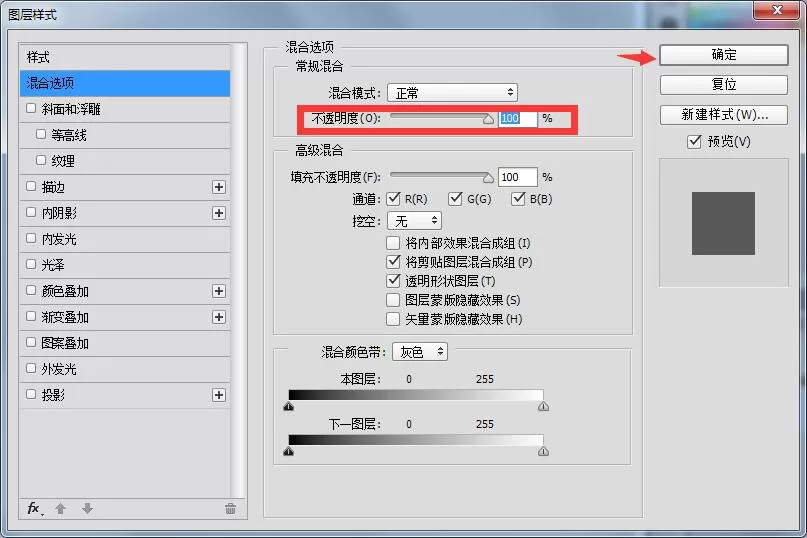This screenshot has width=807, height=538.
Task: Click the 填充不透明度 slider handle
Action: click(x=488, y=178)
